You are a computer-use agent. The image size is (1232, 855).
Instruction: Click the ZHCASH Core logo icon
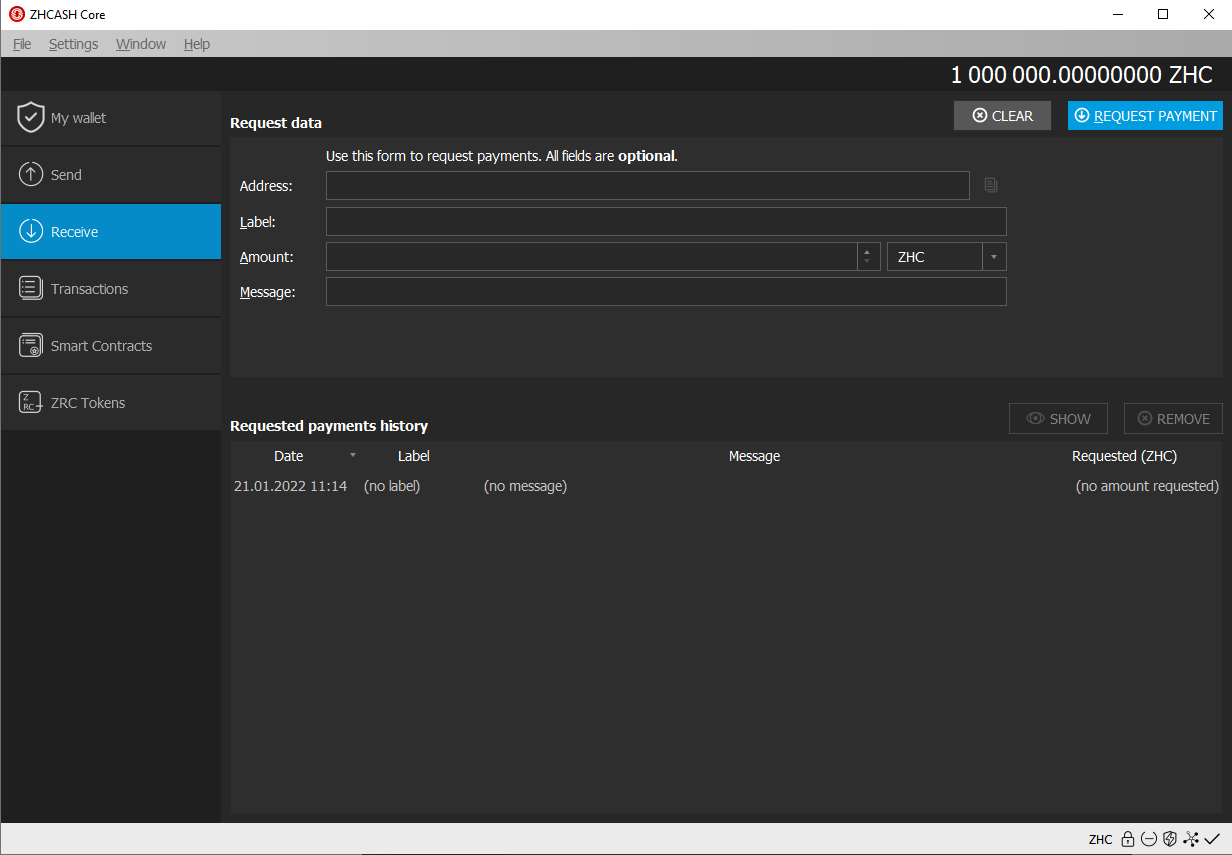click(17, 15)
